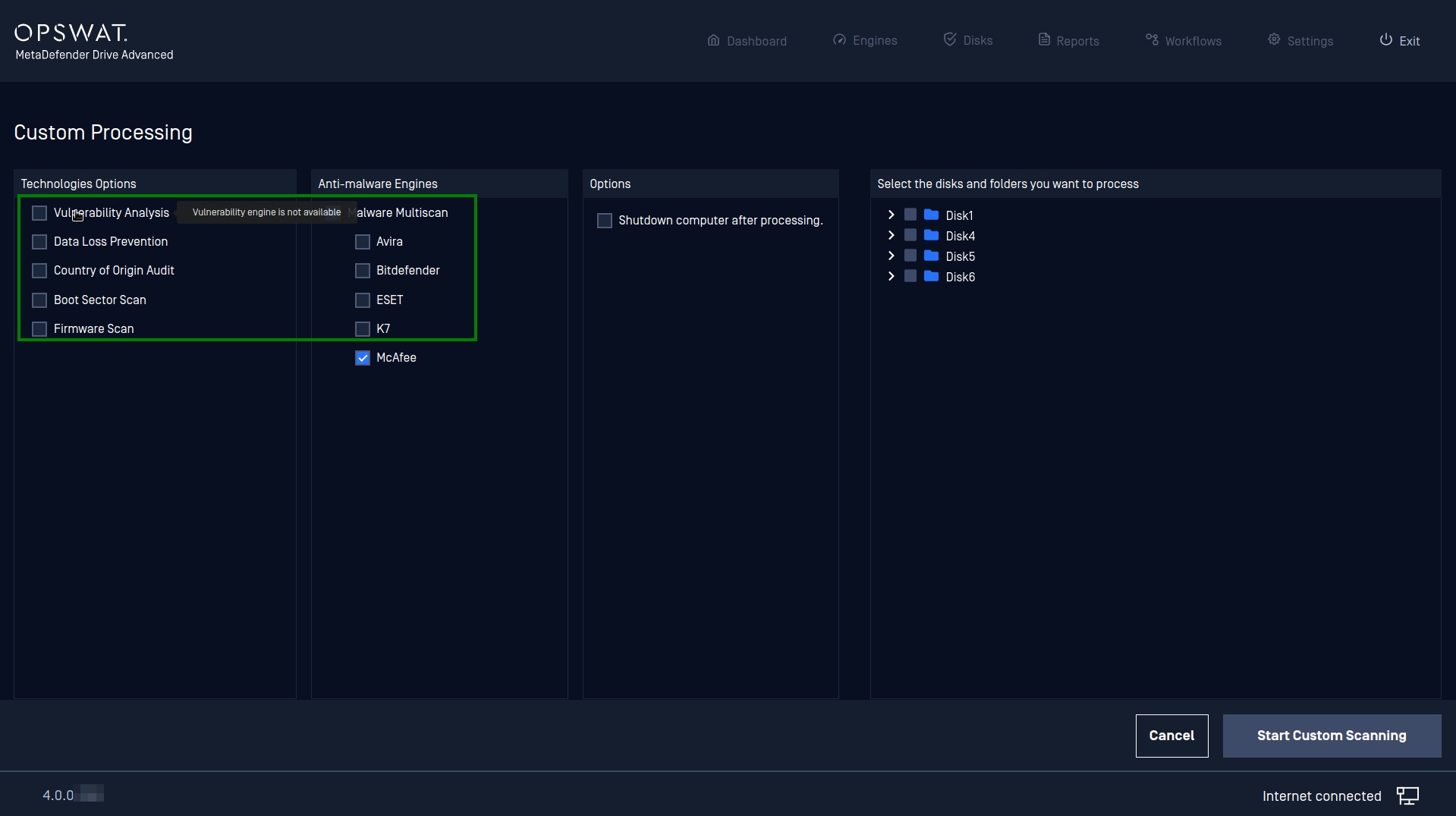Expand the Disk1 tree node
The image size is (1456, 816).
[x=892, y=215]
